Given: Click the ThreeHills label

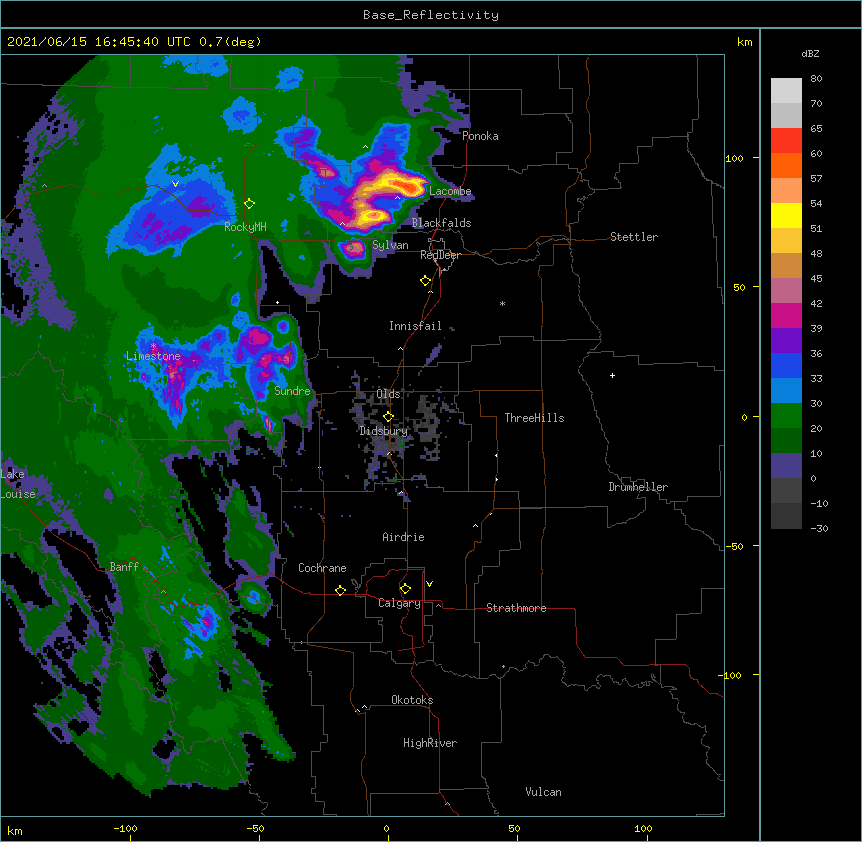Looking at the screenshot, I should tap(534, 418).
